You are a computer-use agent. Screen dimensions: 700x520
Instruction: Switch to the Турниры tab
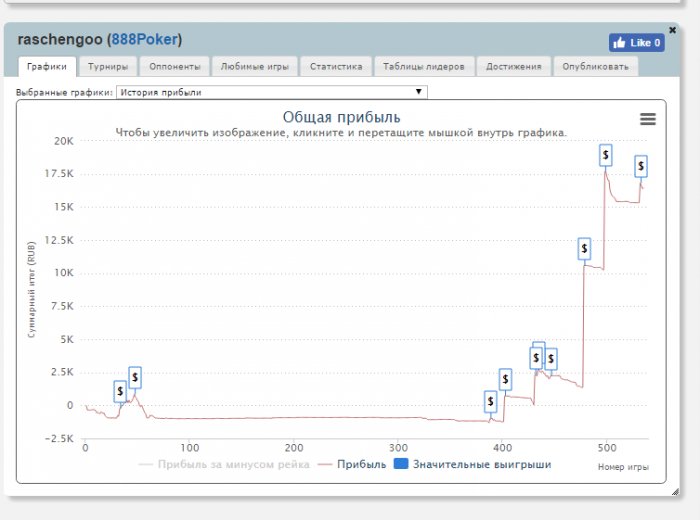106,67
